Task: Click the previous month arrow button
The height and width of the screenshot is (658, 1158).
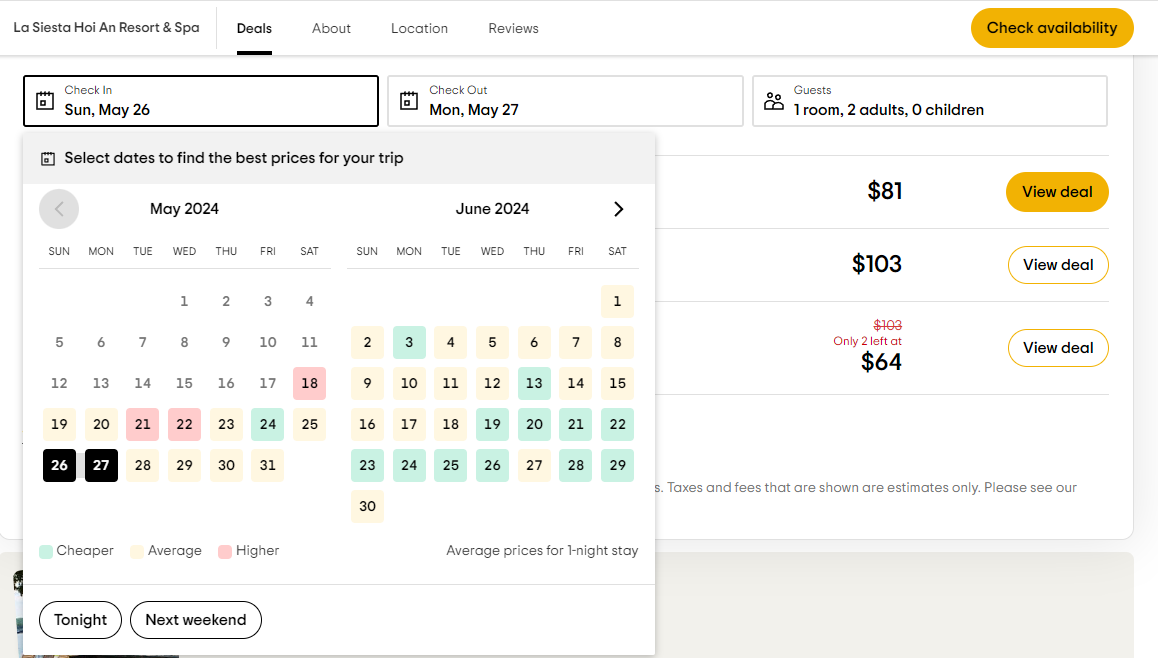Action: [59, 209]
